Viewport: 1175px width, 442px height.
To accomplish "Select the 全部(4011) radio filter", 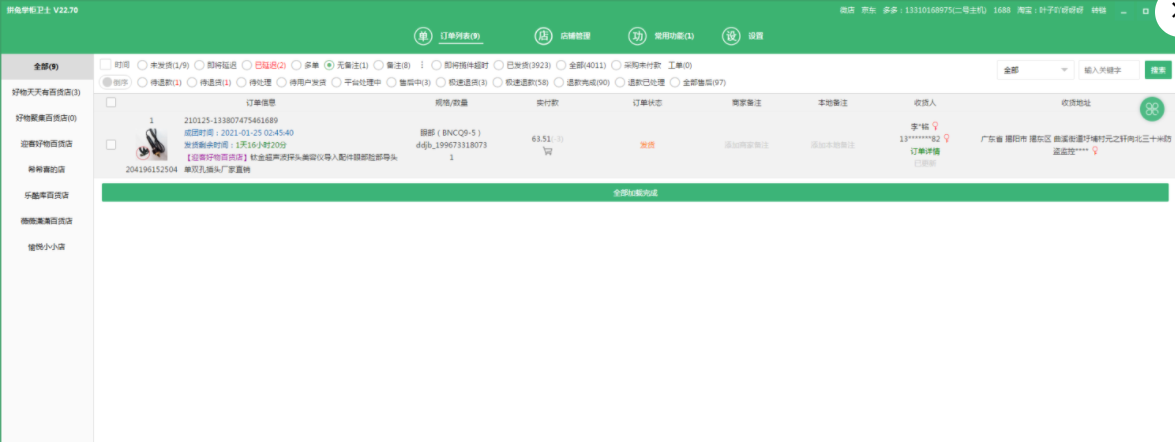I will pos(561,65).
